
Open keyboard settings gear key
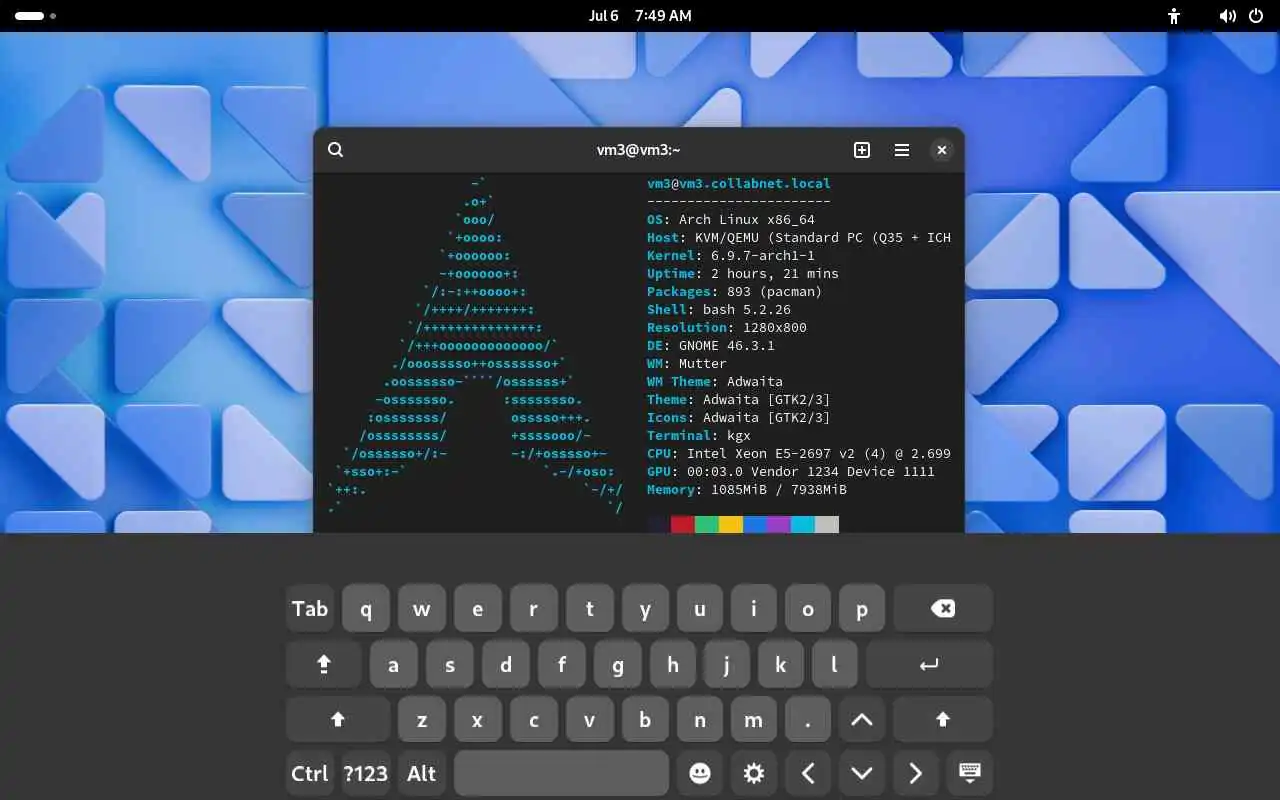tap(754, 773)
